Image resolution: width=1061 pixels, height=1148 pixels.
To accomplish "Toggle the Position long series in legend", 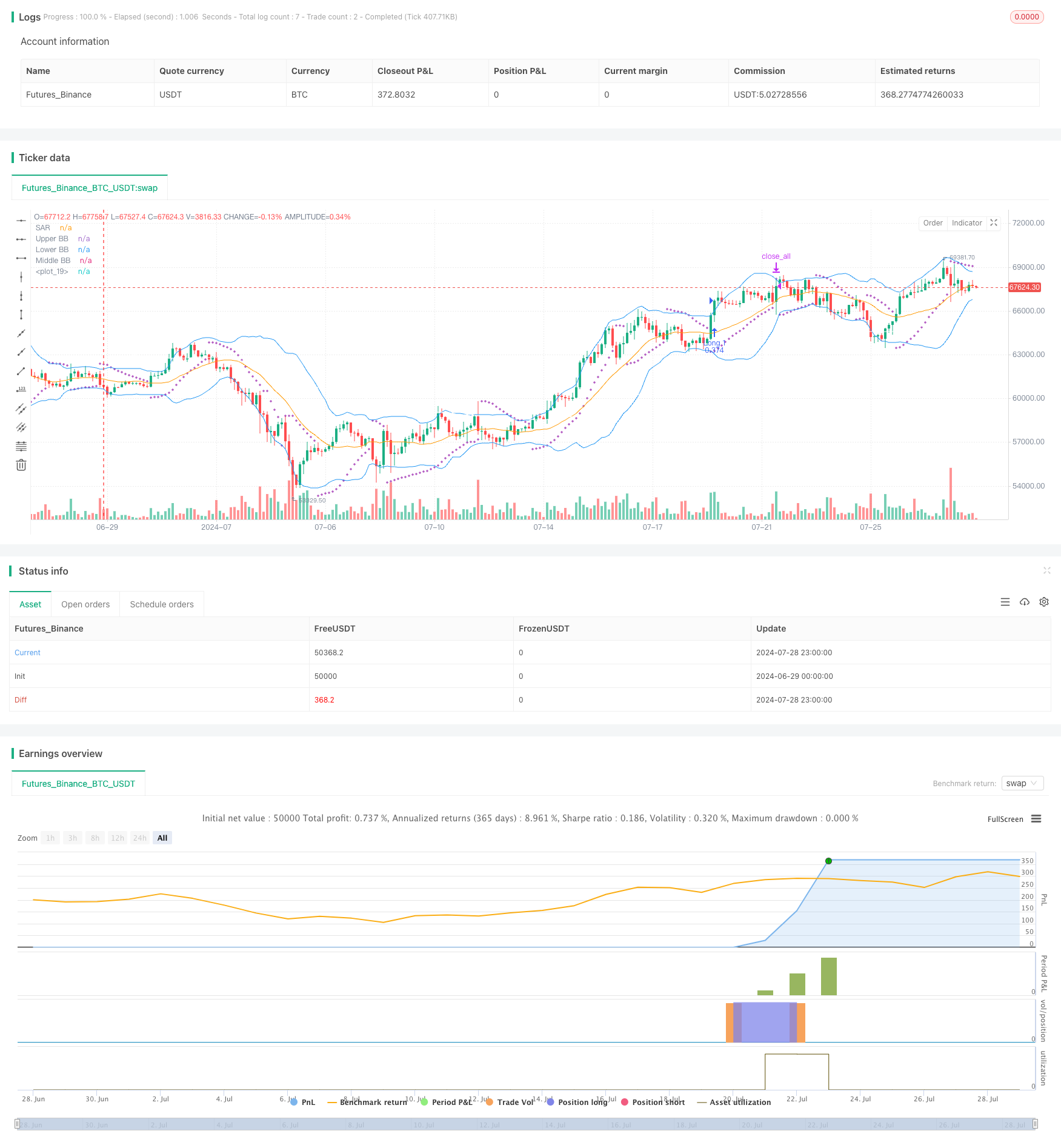I will point(577,1102).
